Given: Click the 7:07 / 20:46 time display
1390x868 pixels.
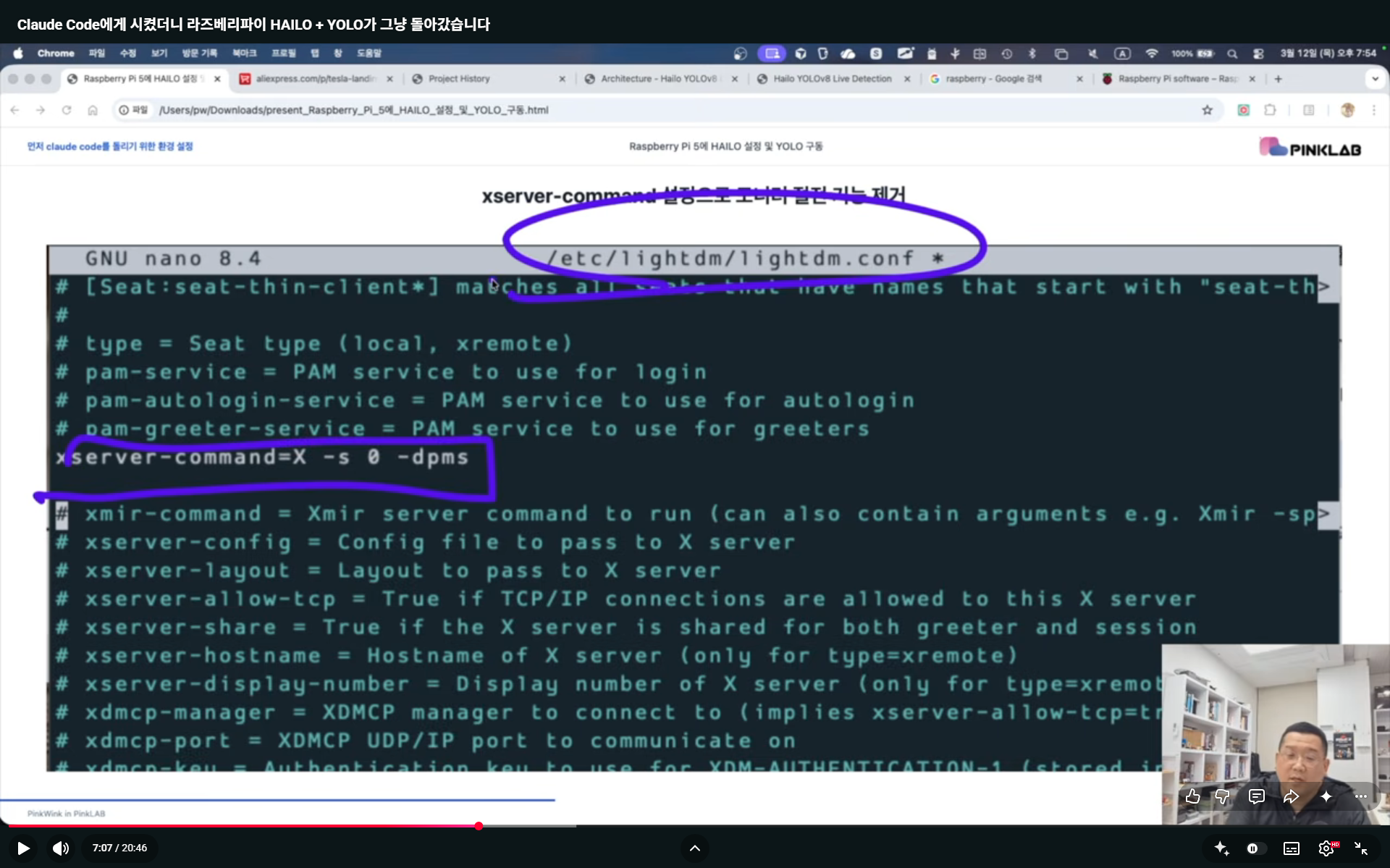Looking at the screenshot, I should [x=119, y=848].
